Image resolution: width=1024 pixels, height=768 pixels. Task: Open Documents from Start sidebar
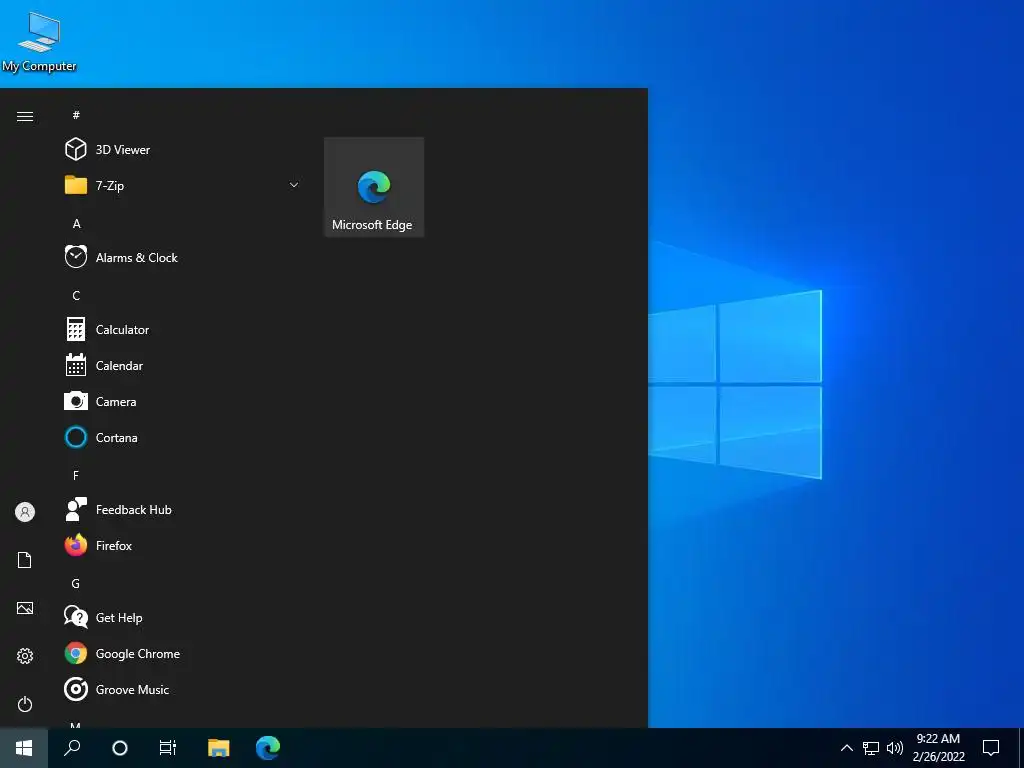tap(25, 560)
